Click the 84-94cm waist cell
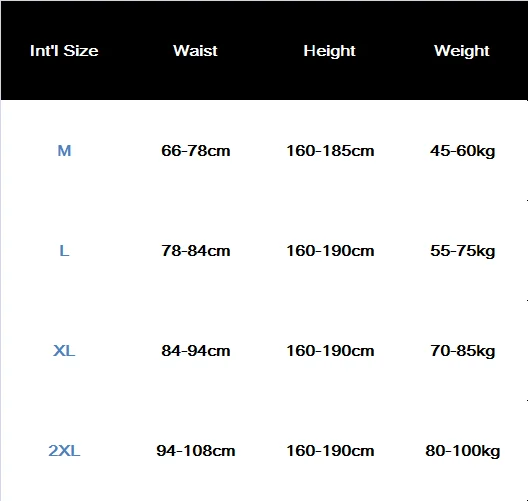Screen dimensions: 528x501 click(196, 351)
